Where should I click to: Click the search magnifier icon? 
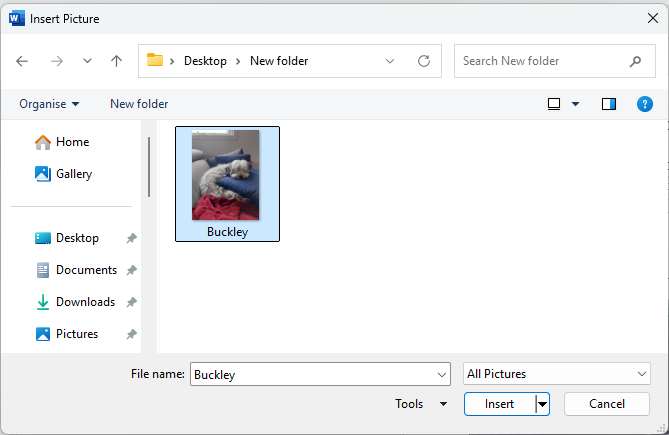635,61
